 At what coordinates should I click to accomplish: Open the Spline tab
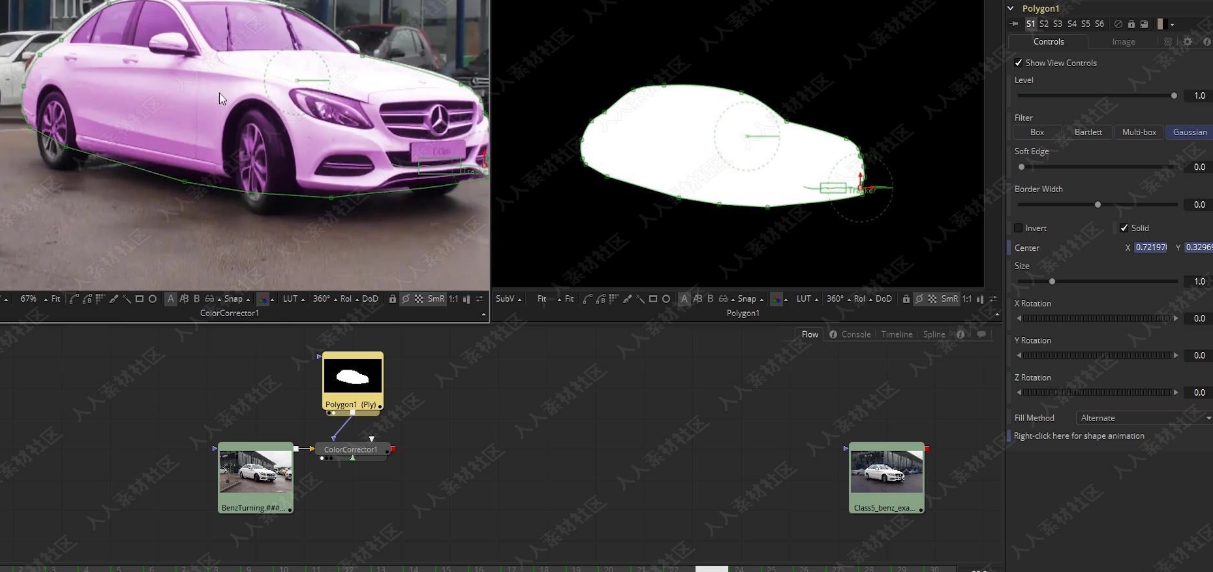coord(934,335)
